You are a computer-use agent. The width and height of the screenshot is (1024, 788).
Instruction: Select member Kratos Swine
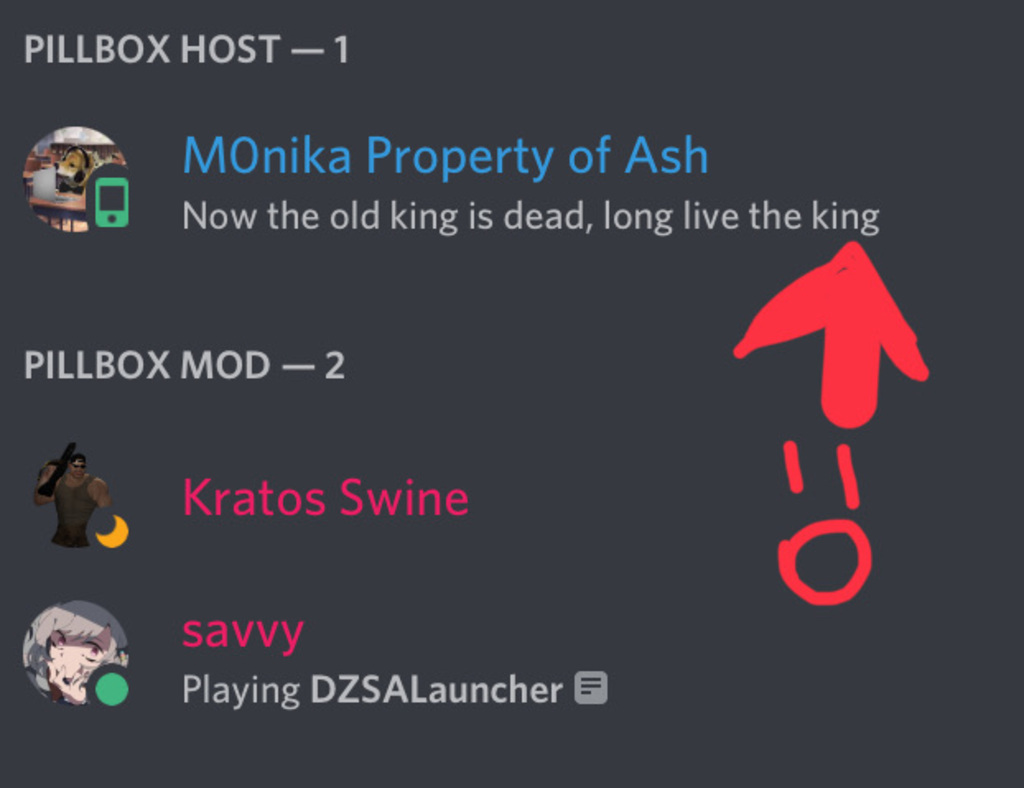point(325,497)
